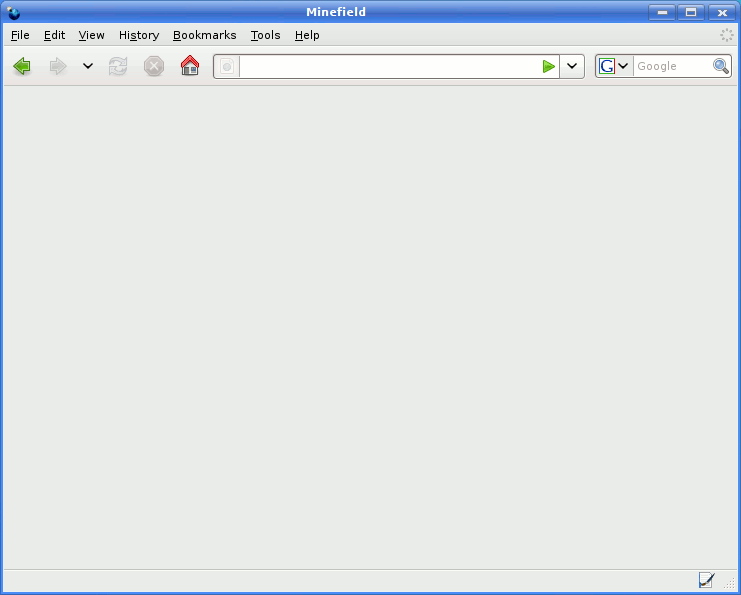Focus the Google search field

[x=672, y=66]
